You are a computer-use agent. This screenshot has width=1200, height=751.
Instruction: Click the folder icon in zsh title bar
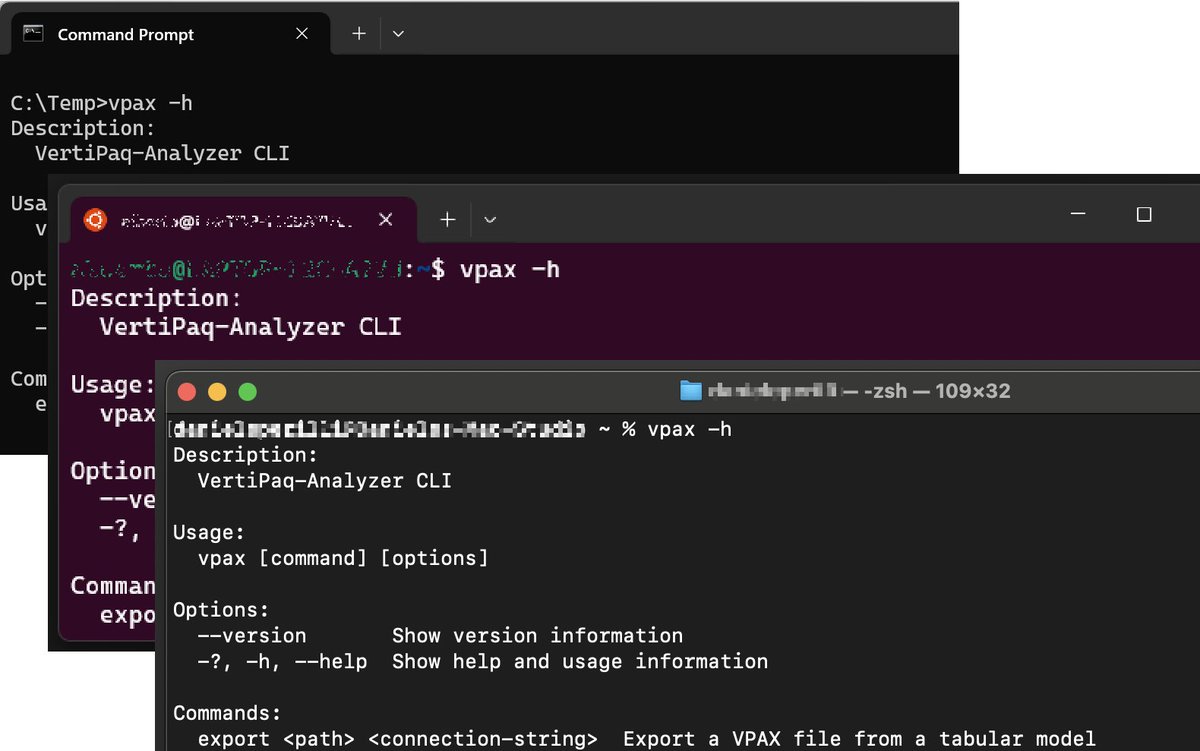pyautogui.click(x=690, y=391)
